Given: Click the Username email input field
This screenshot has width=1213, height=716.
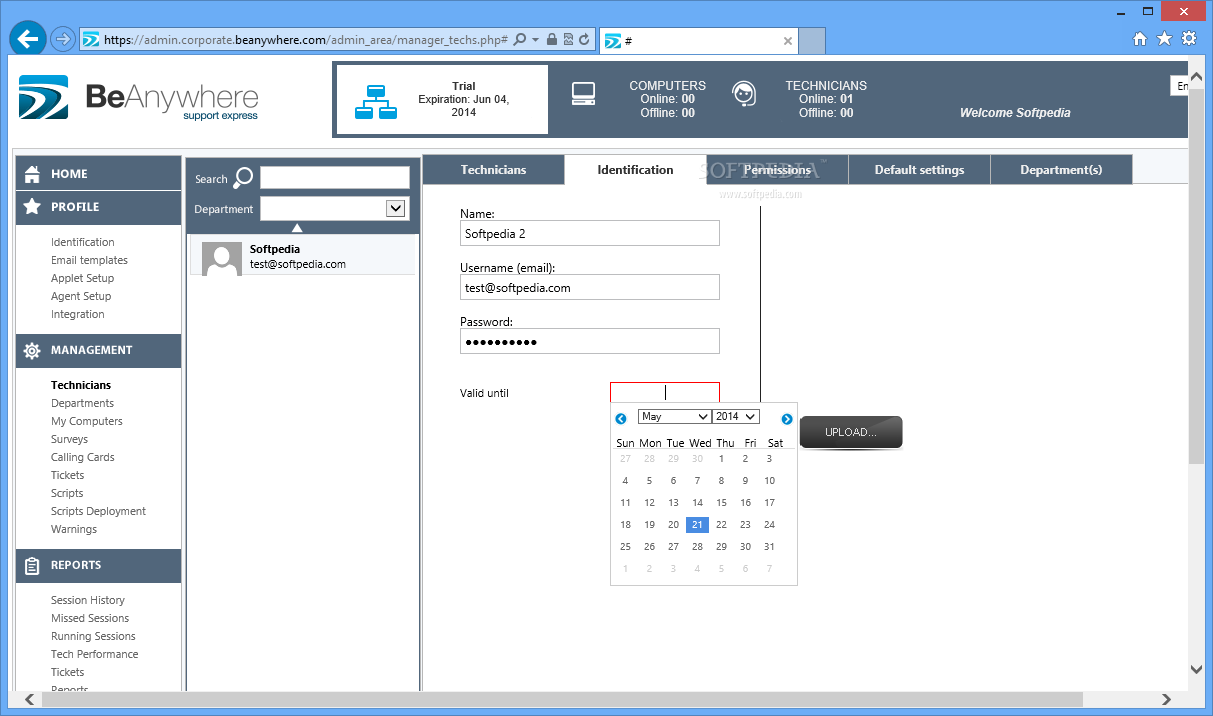Looking at the screenshot, I should point(590,287).
